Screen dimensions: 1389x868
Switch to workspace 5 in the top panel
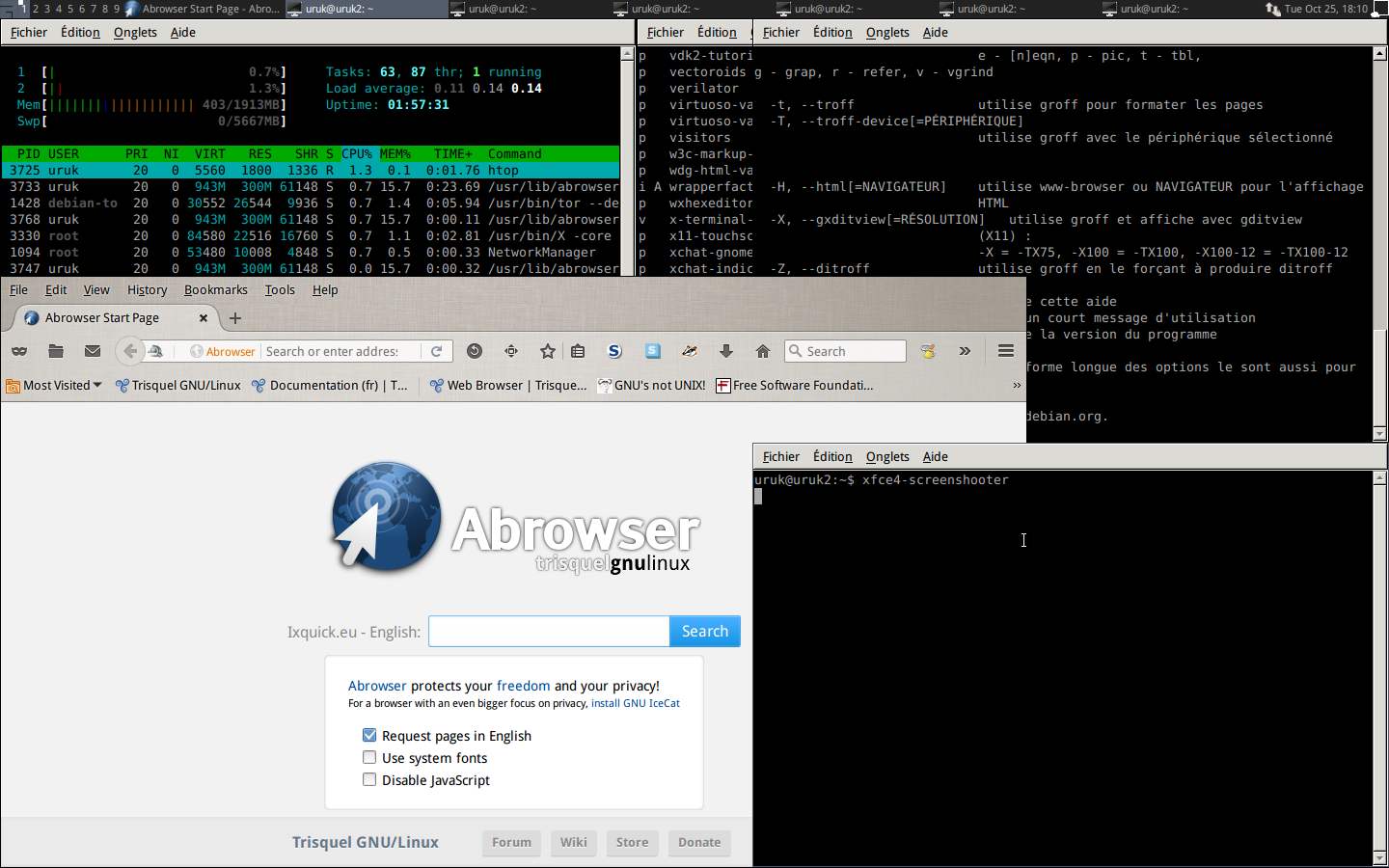click(x=70, y=8)
